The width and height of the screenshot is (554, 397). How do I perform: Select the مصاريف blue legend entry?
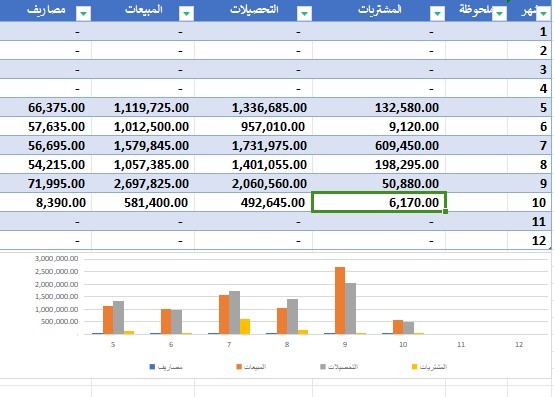(166, 367)
